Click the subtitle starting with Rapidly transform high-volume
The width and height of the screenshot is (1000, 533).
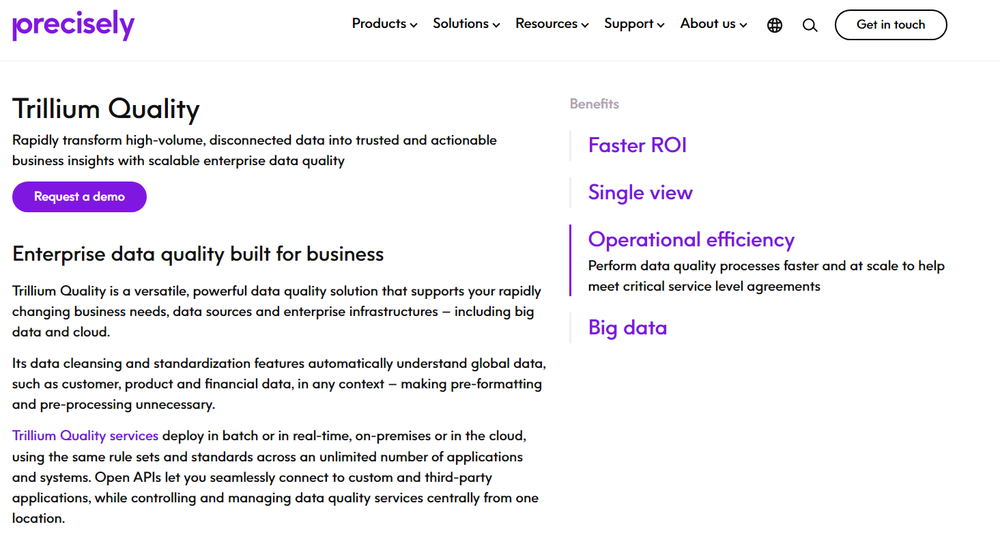click(x=254, y=150)
